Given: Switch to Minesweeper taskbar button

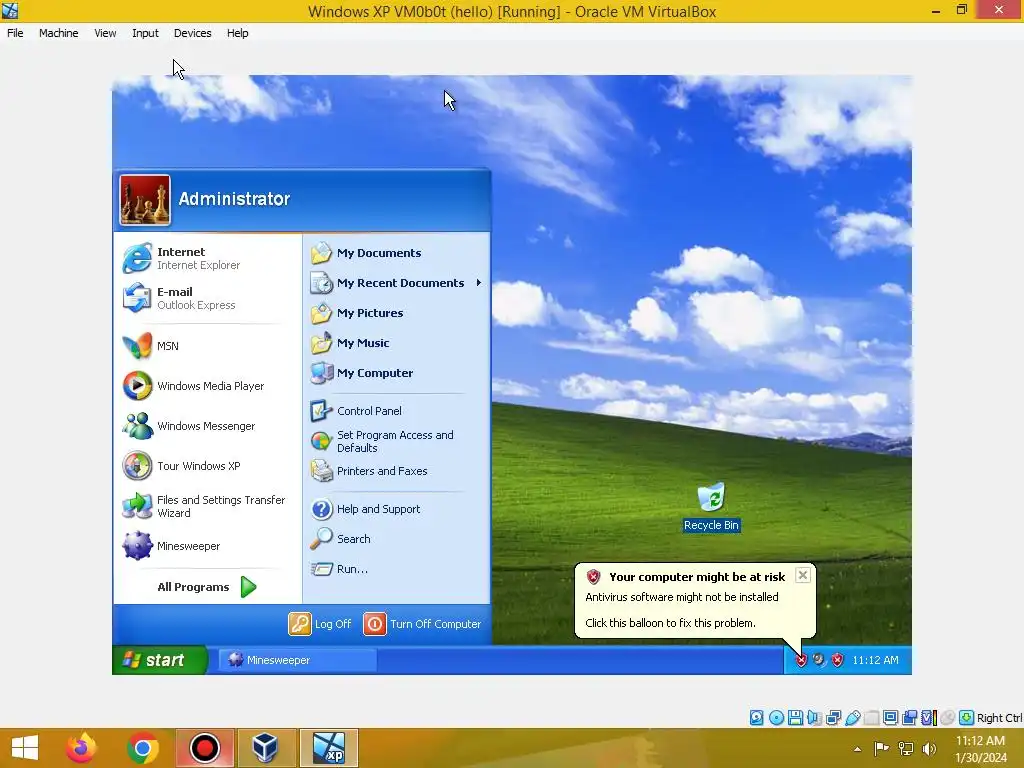Looking at the screenshot, I should (x=297, y=660).
